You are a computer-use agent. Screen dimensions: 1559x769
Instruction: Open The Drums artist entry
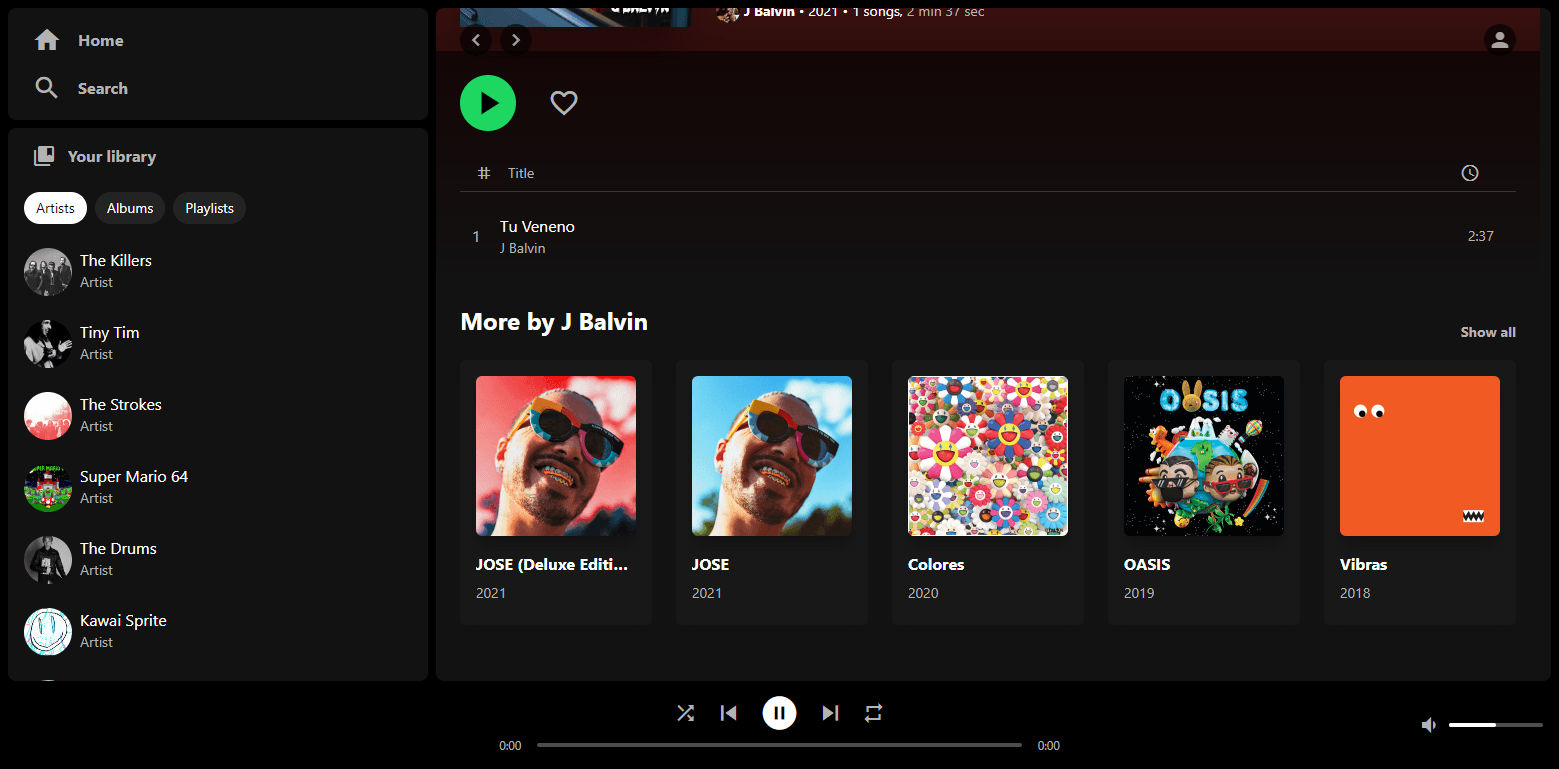(218, 560)
